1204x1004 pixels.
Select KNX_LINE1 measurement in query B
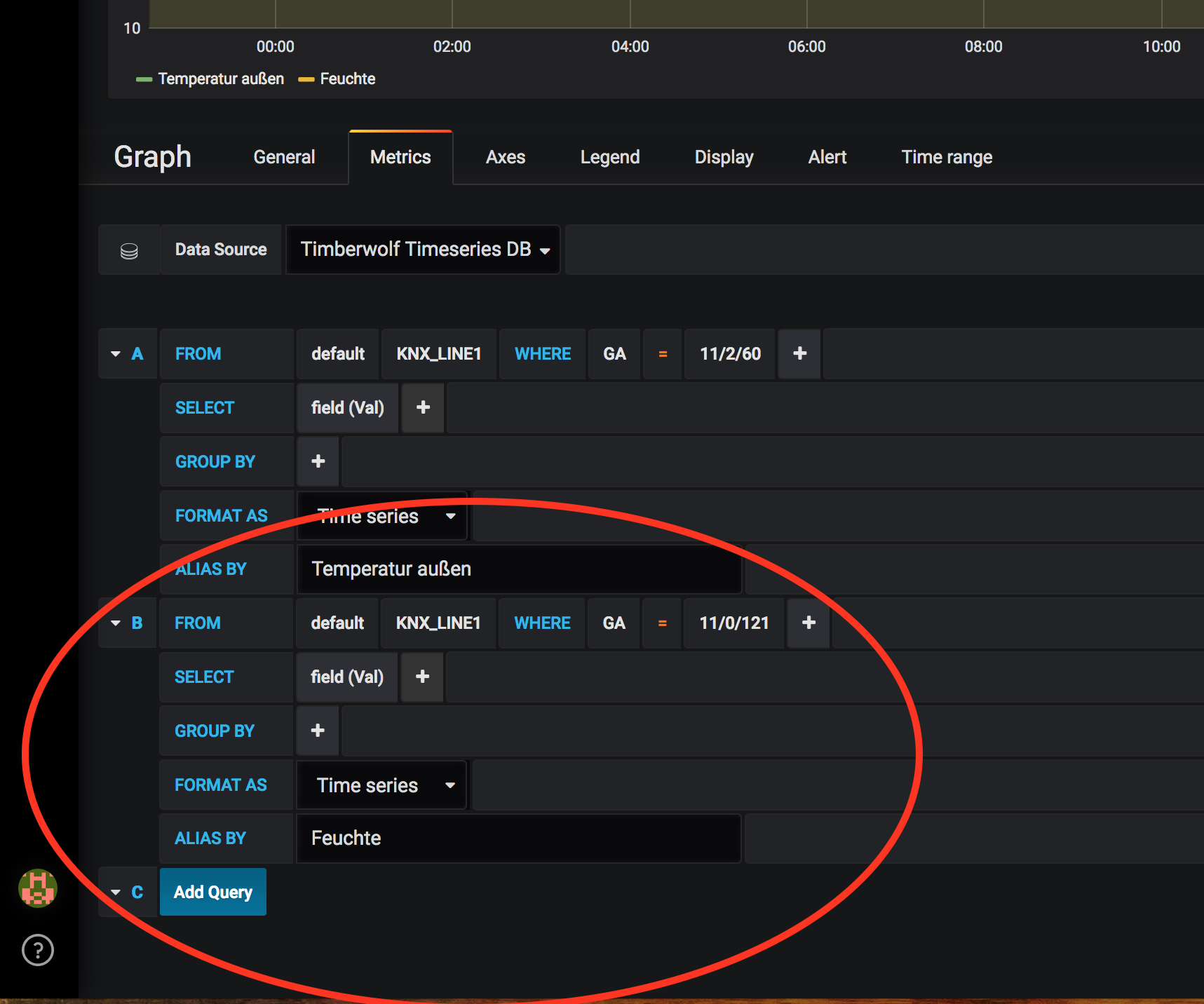[x=438, y=623]
